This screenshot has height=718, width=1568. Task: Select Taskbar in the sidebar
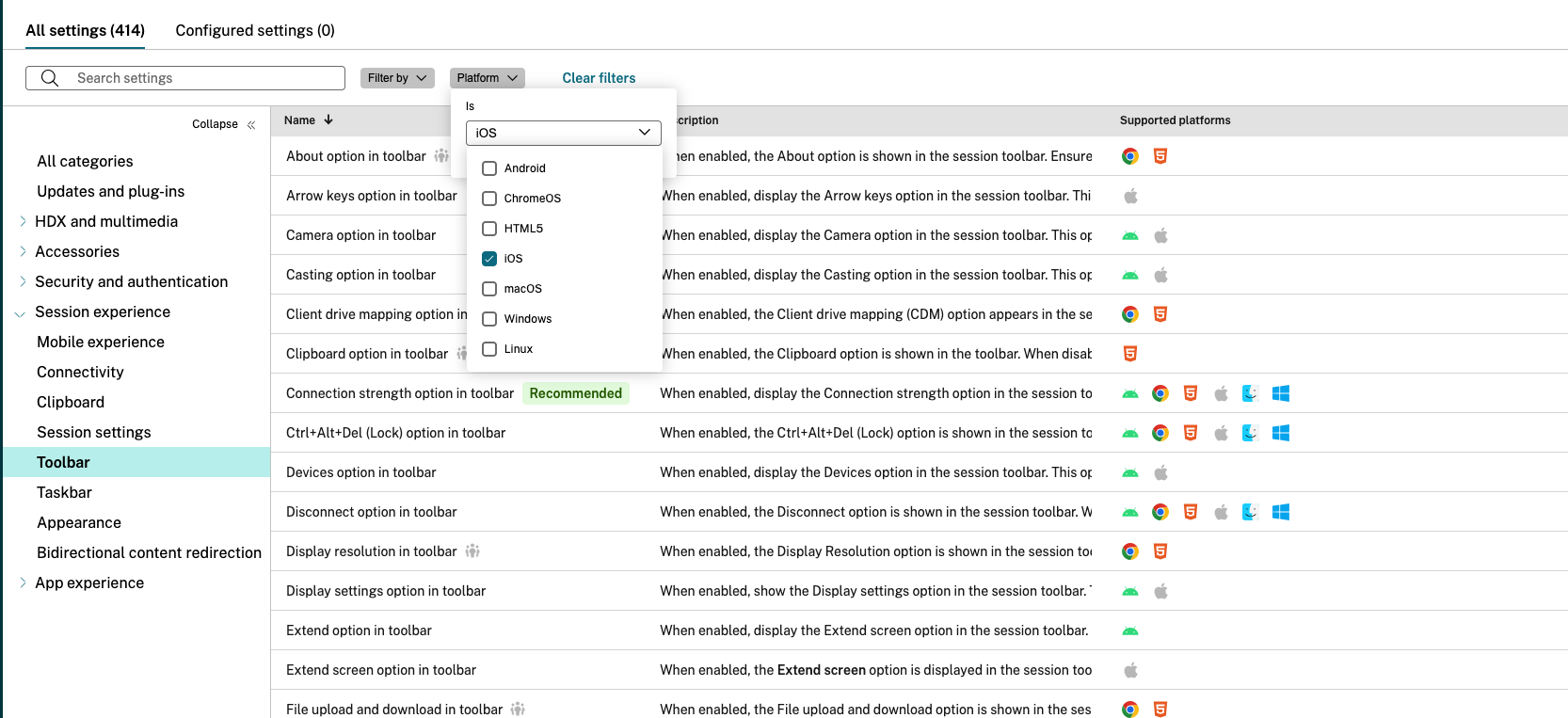64,492
